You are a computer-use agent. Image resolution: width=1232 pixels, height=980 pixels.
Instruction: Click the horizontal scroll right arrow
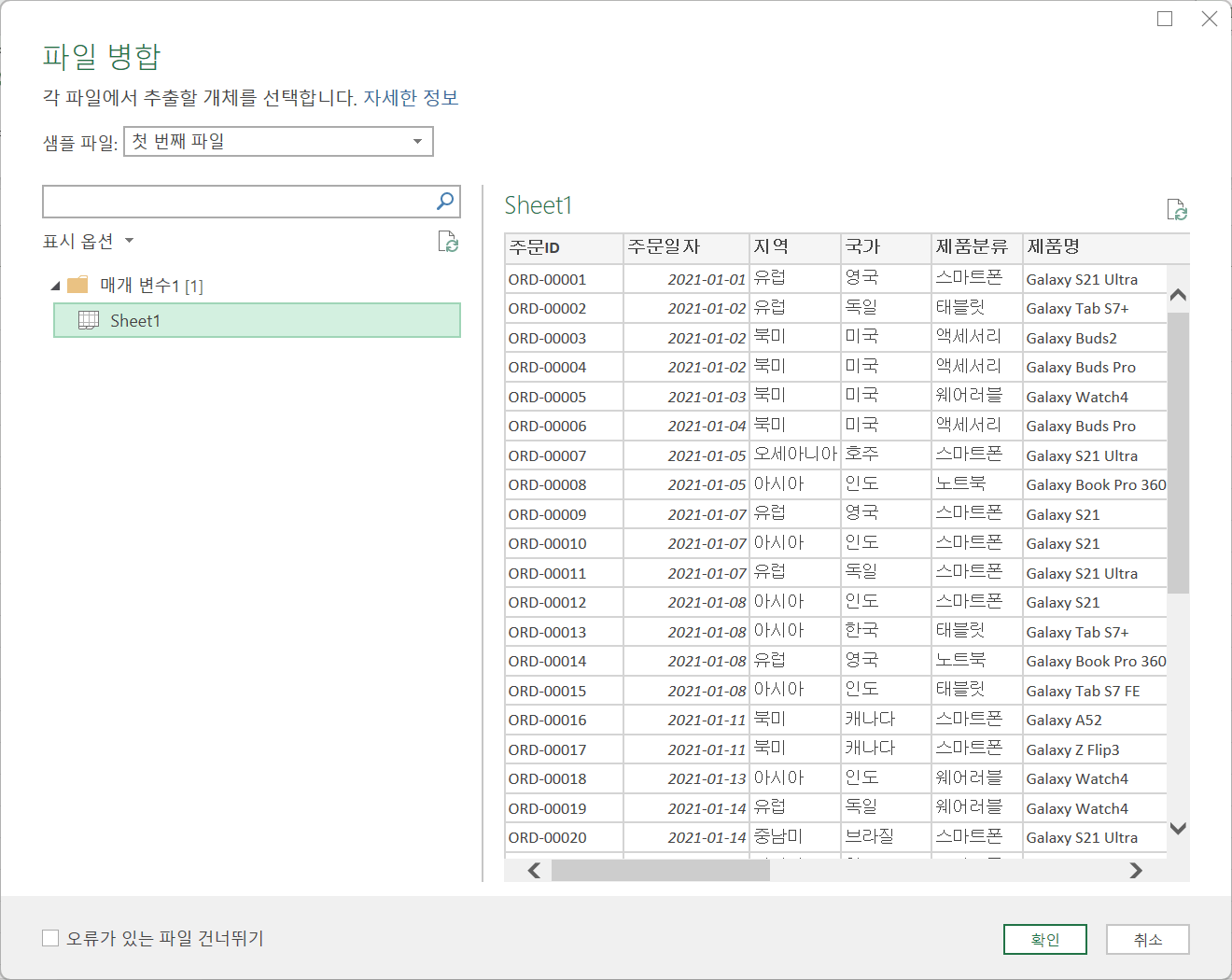[1136, 871]
